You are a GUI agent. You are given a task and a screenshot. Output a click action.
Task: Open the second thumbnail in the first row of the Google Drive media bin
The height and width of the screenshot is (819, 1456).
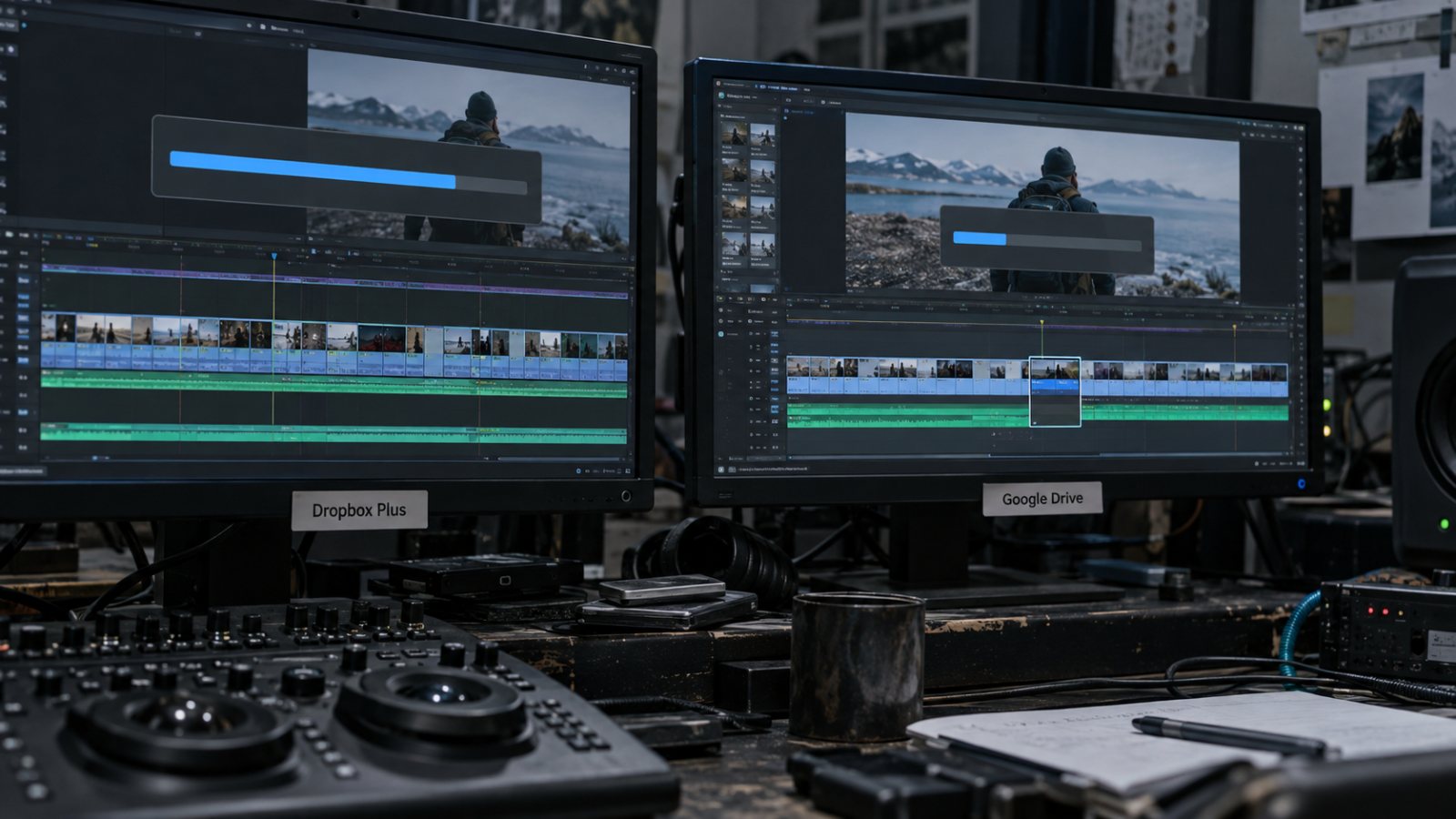coord(763,136)
